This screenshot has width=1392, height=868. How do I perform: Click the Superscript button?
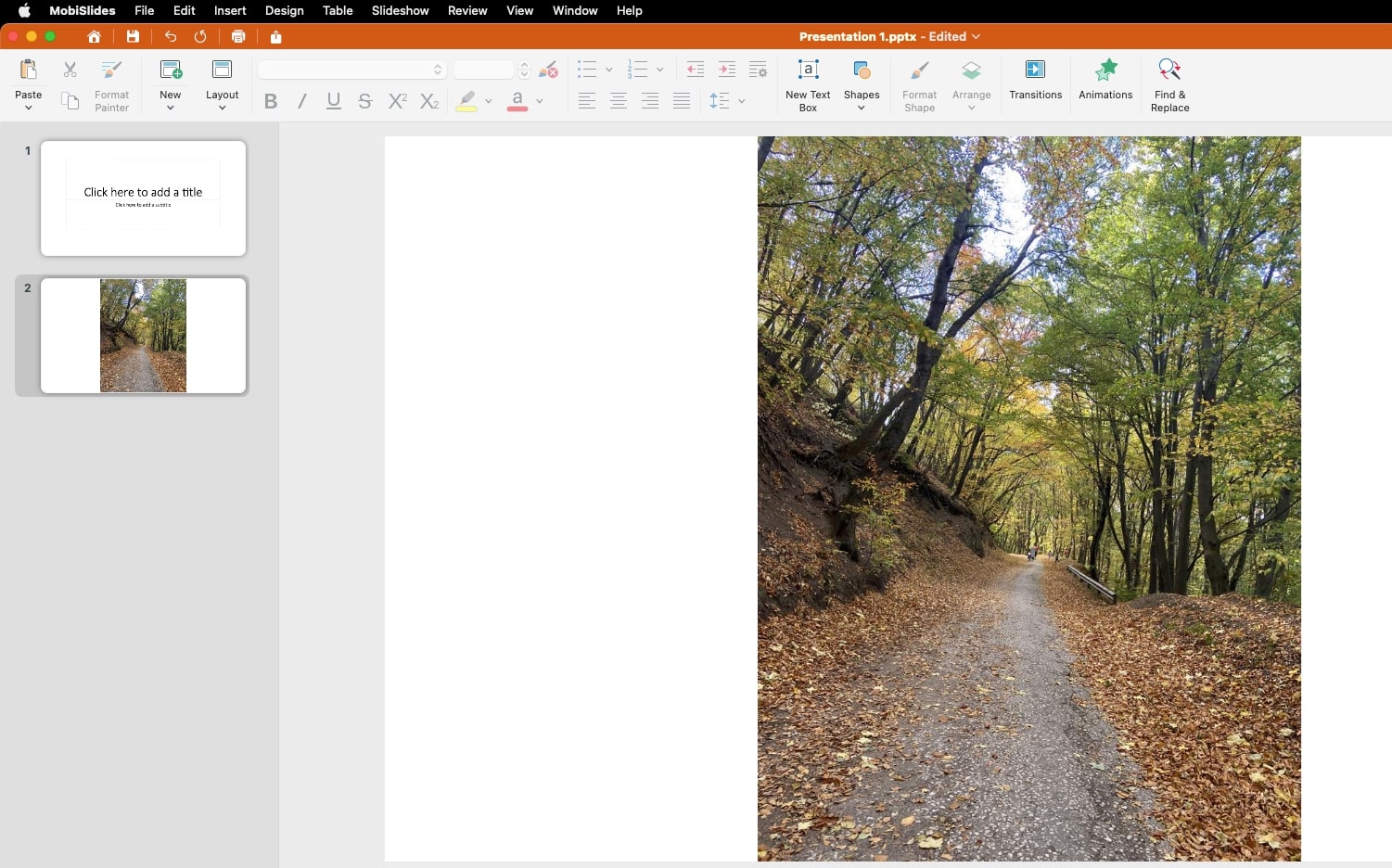[397, 102]
